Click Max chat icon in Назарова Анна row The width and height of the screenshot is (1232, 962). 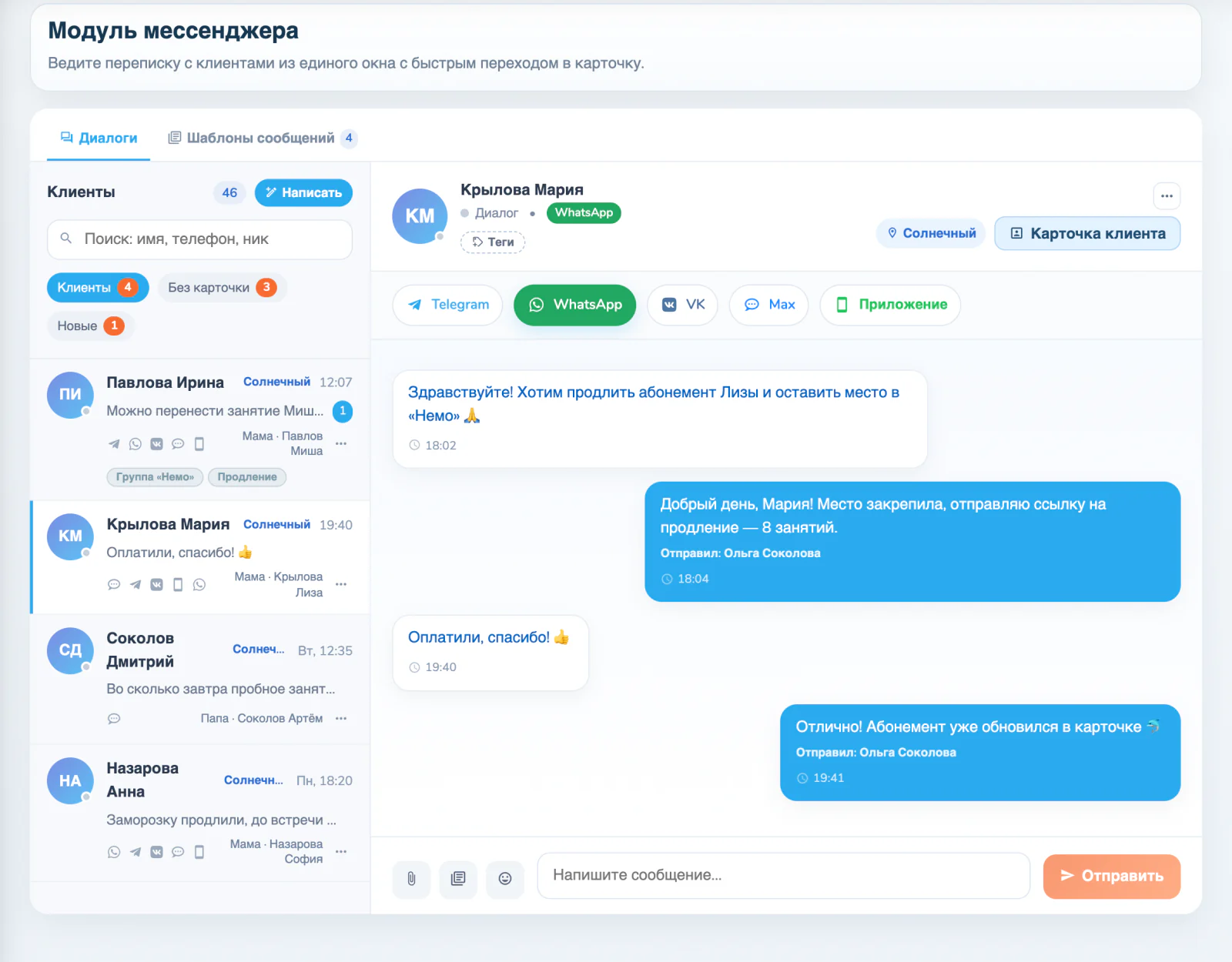pos(178,852)
